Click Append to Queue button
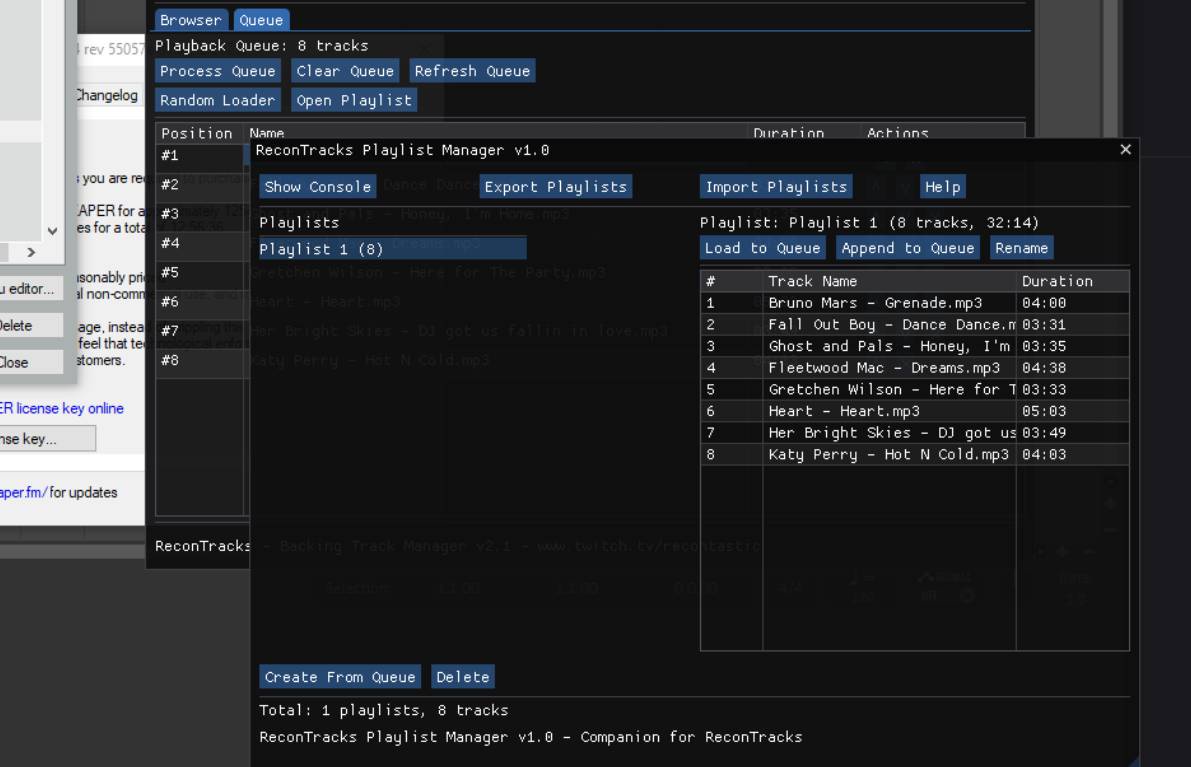 pos(907,248)
